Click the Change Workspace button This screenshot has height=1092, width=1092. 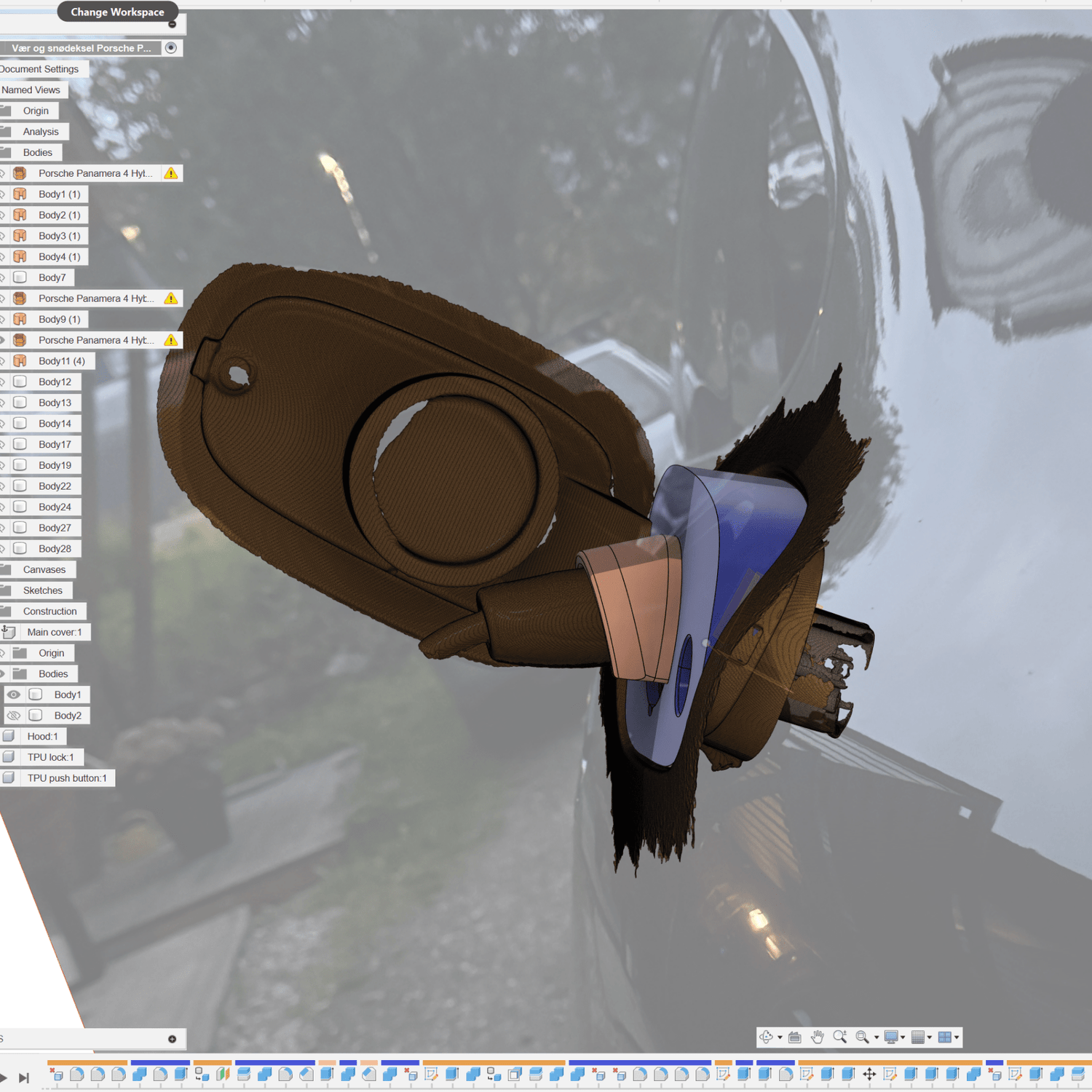[x=117, y=12]
